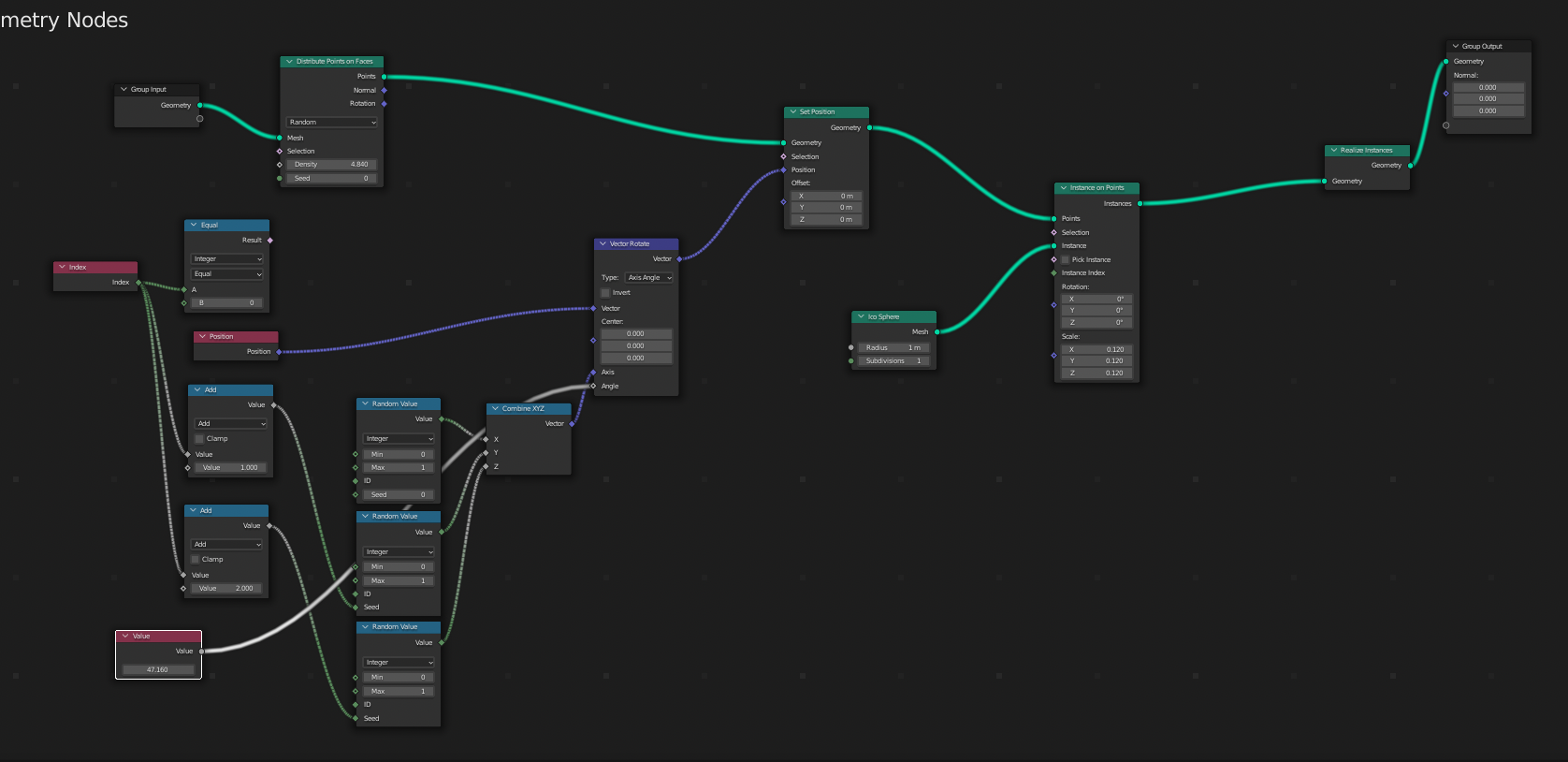The width and height of the screenshot is (1568, 762).
Task: Select the Equal node header
Action: (x=227, y=226)
